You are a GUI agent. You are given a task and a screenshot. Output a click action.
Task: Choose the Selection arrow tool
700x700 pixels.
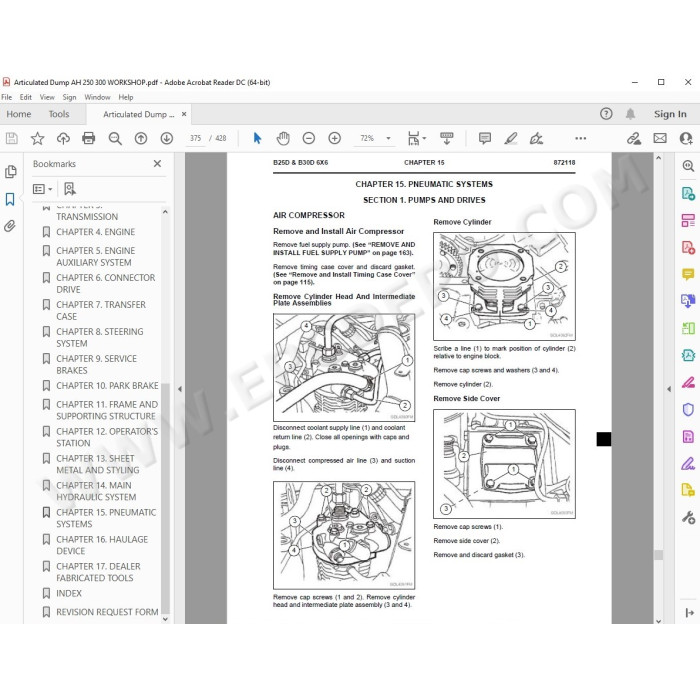point(257,138)
